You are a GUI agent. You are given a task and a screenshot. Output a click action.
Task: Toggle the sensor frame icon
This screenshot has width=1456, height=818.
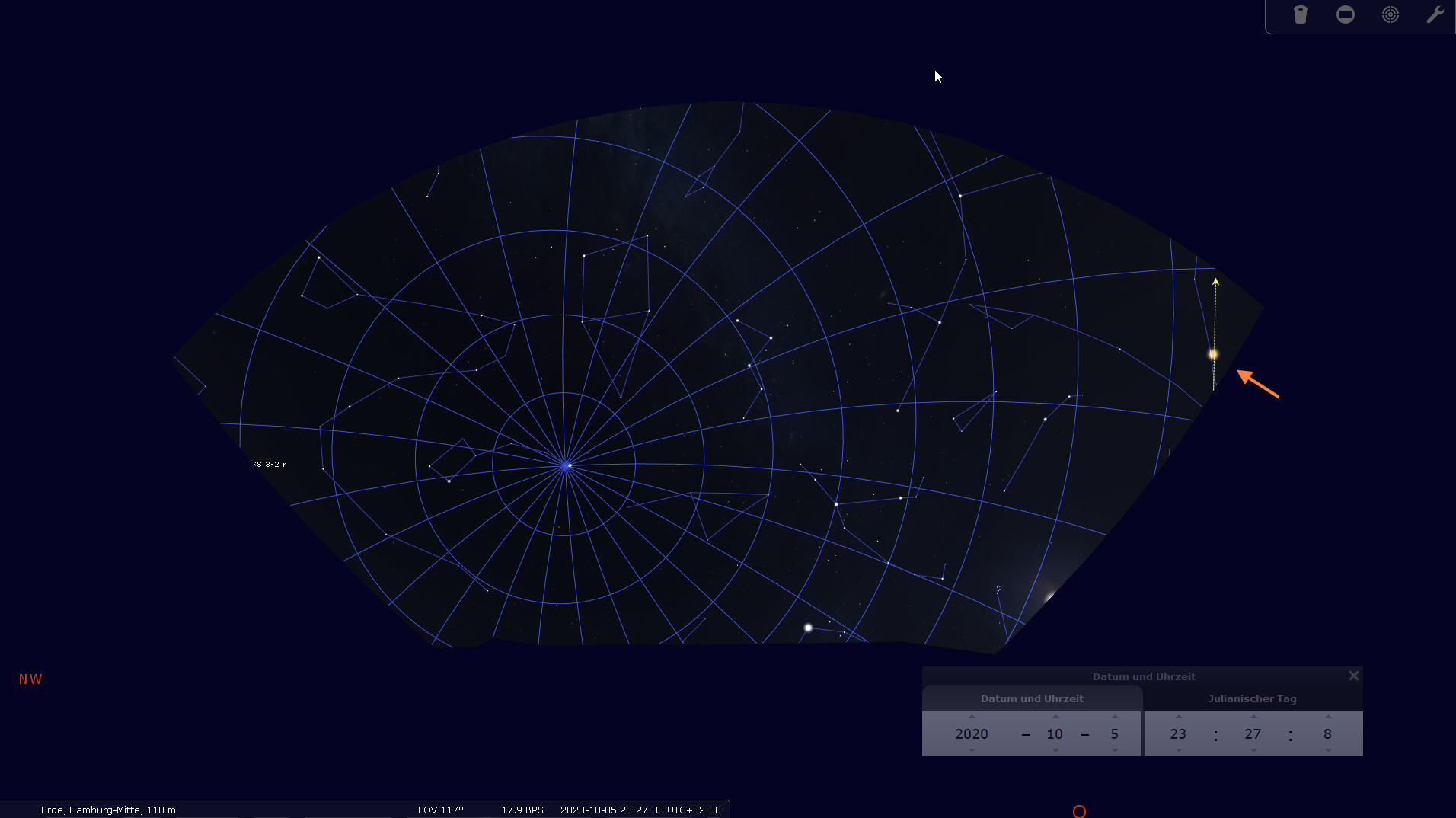(1346, 15)
